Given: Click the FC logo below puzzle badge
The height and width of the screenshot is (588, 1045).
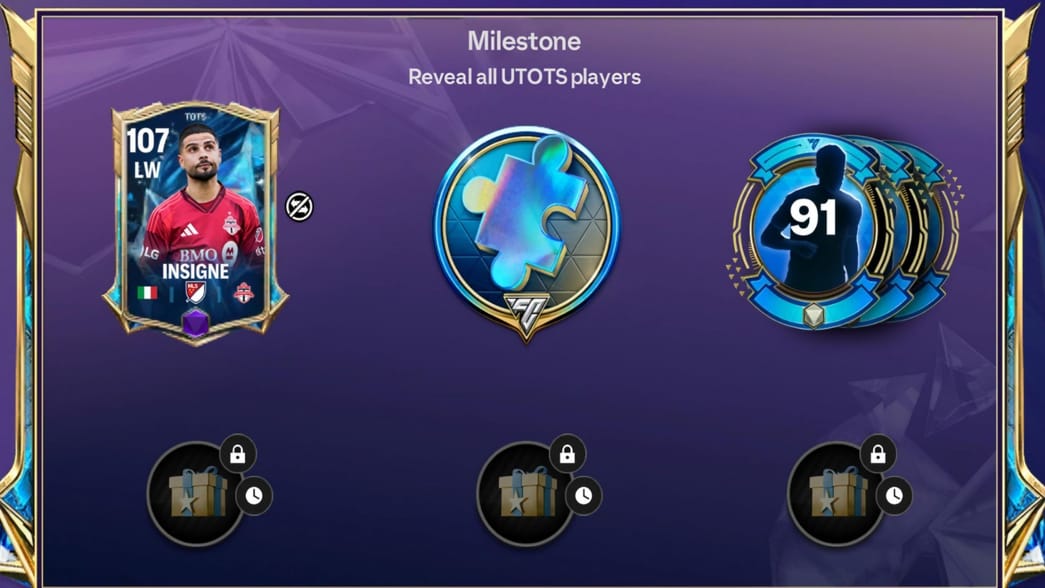Looking at the screenshot, I should click(x=526, y=313).
